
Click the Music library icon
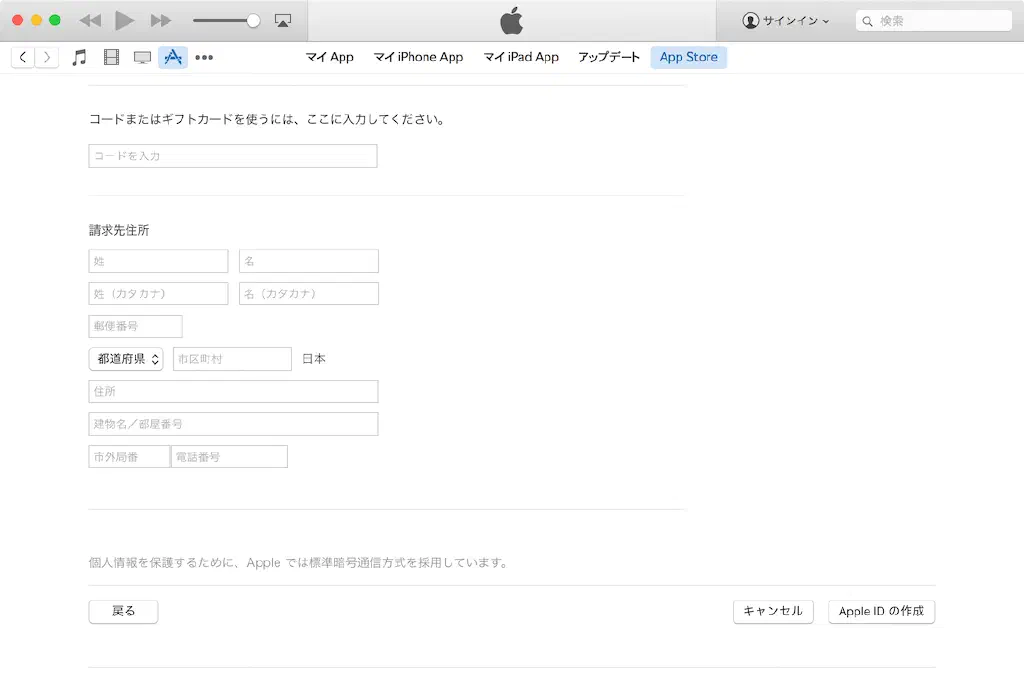pos(80,58)
